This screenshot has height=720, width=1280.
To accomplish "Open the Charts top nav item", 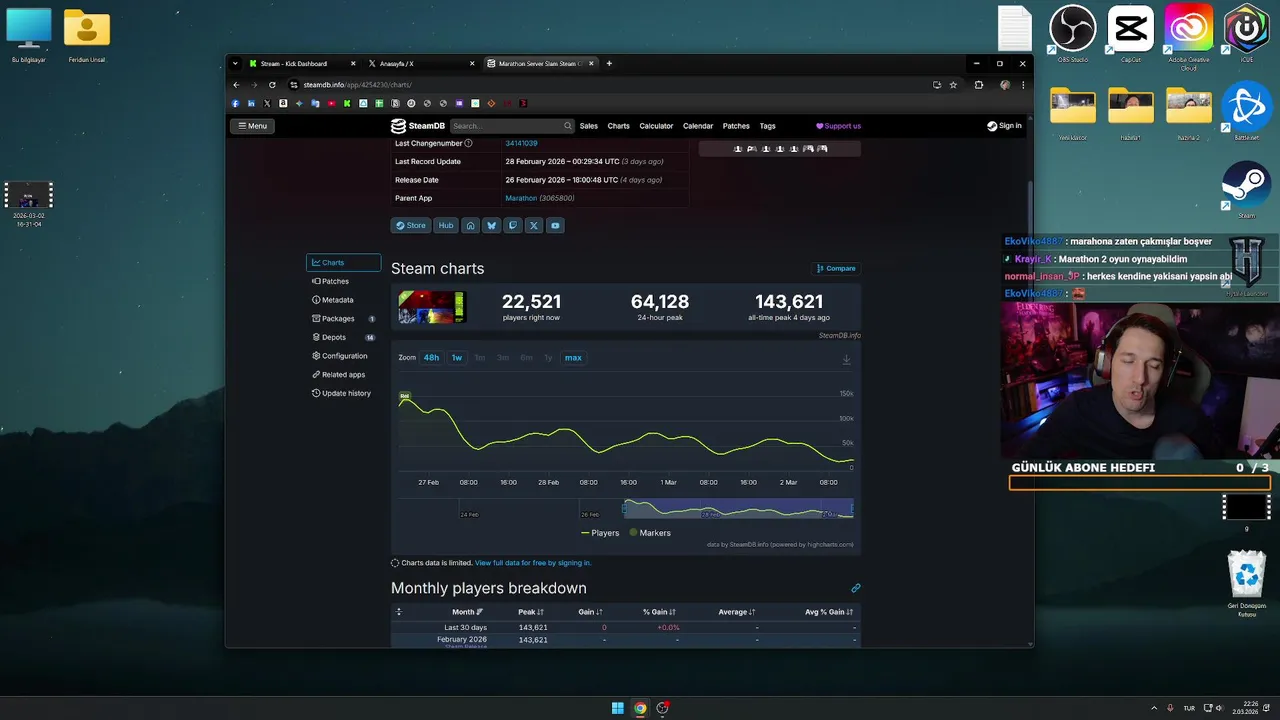I will 619,126.
